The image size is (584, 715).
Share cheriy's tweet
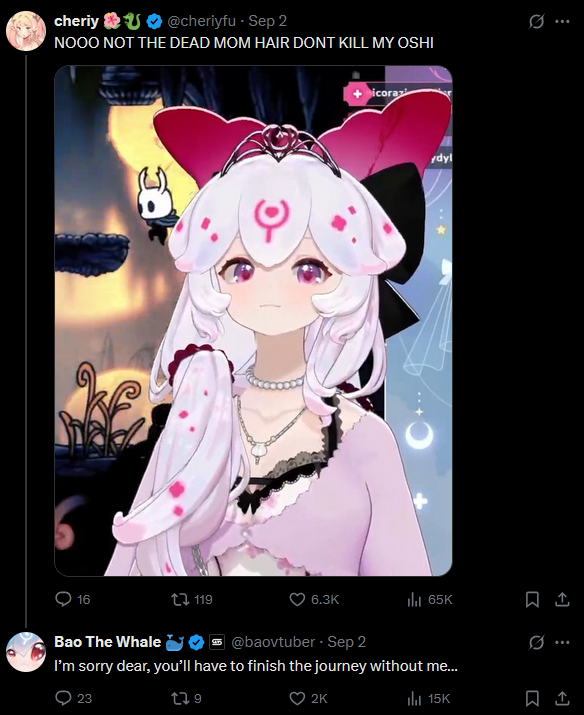(562, 599)
